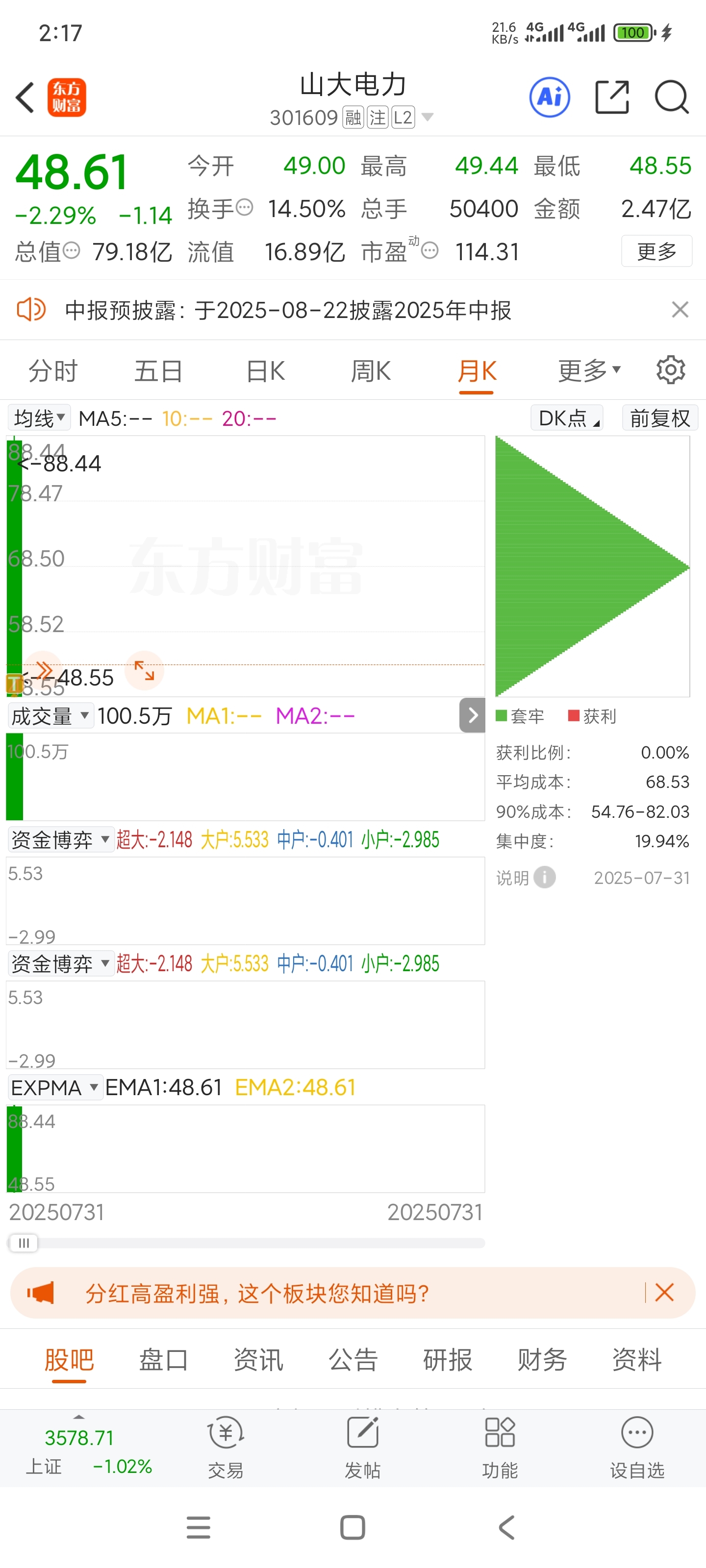Screen dimensions: 706x1568
Task: Tap the 交易 trade icon
Action: [226, 1447]
